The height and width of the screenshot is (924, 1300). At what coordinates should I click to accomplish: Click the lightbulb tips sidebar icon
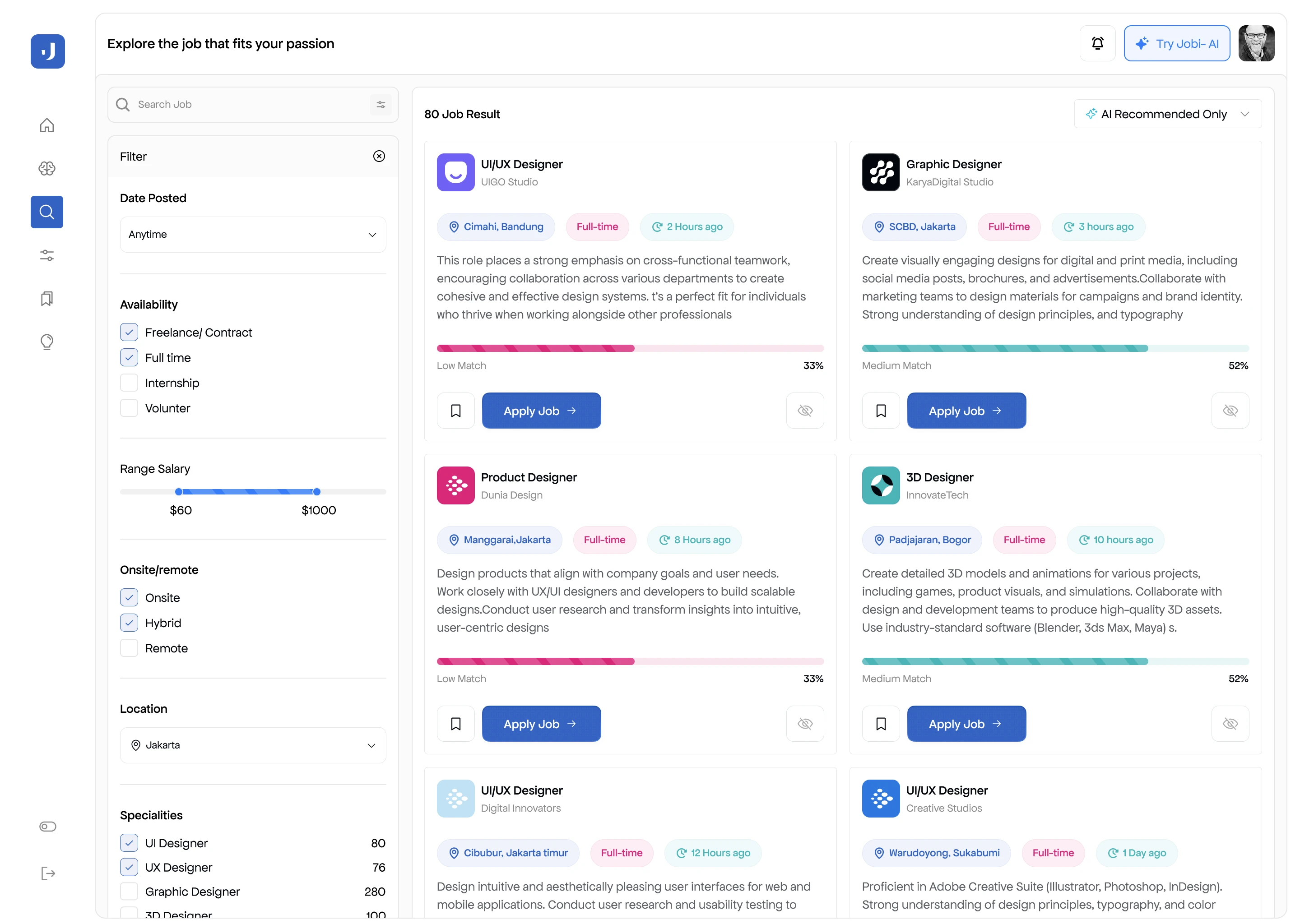click(x=46, y=342)
